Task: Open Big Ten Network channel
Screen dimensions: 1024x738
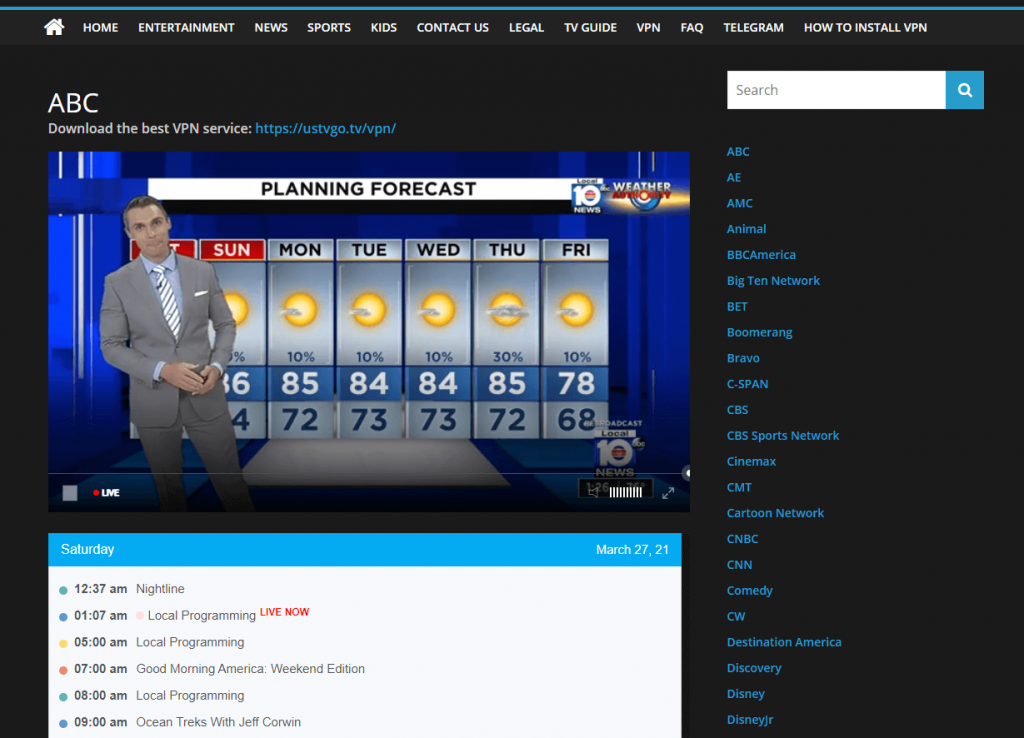Action: pyautogui.click(x=773, y=281)
